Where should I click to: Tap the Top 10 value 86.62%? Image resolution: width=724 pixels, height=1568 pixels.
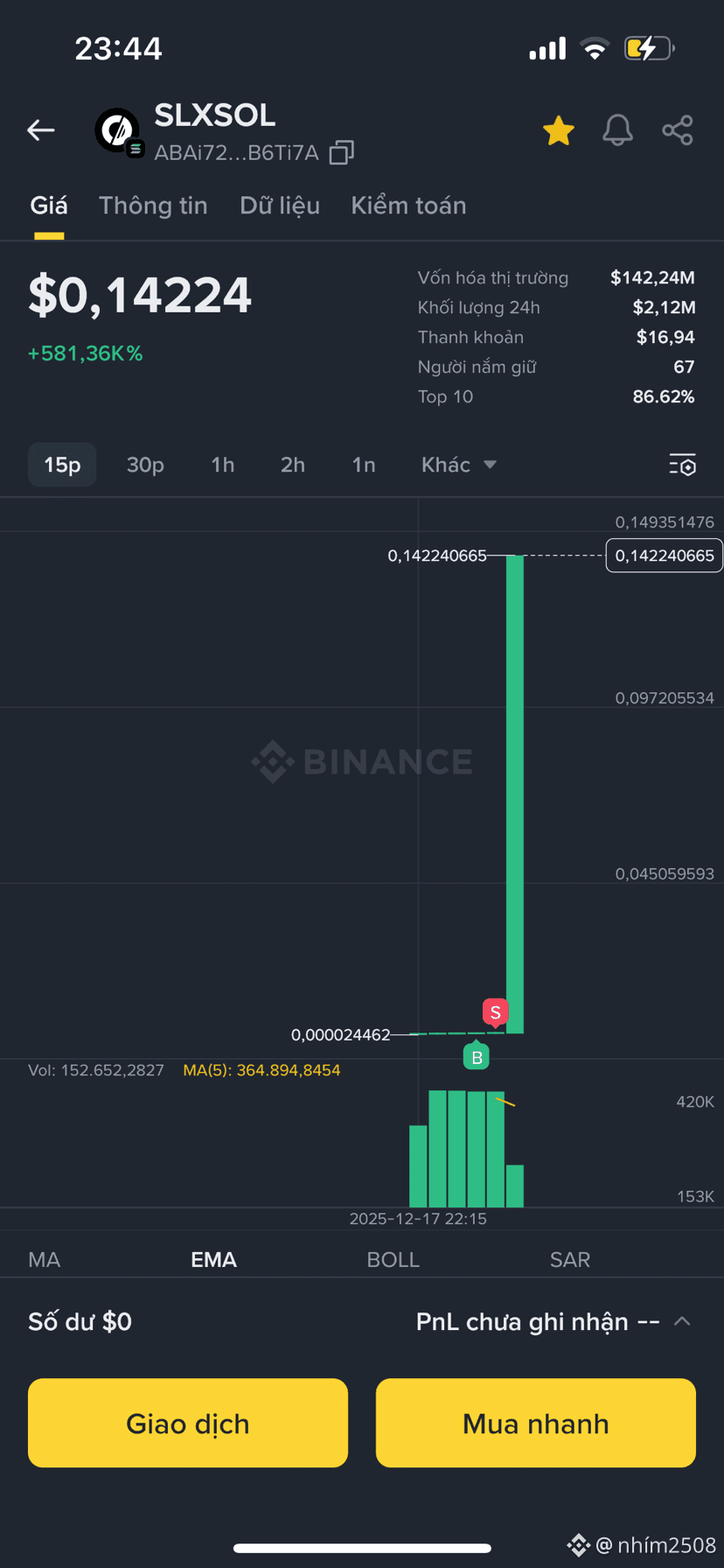(x=664, y=396)
